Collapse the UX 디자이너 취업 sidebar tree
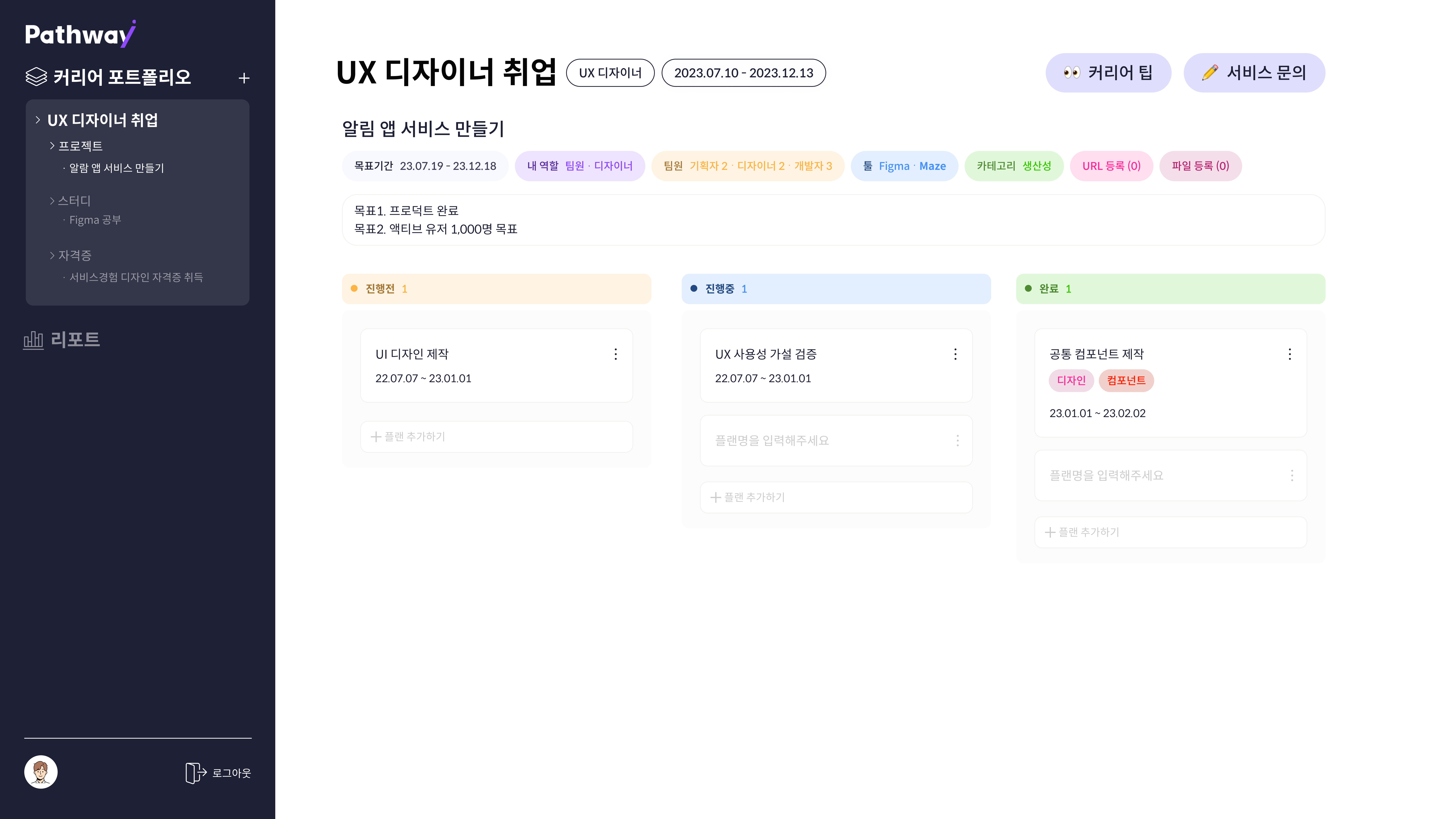 tap(38, 120)
